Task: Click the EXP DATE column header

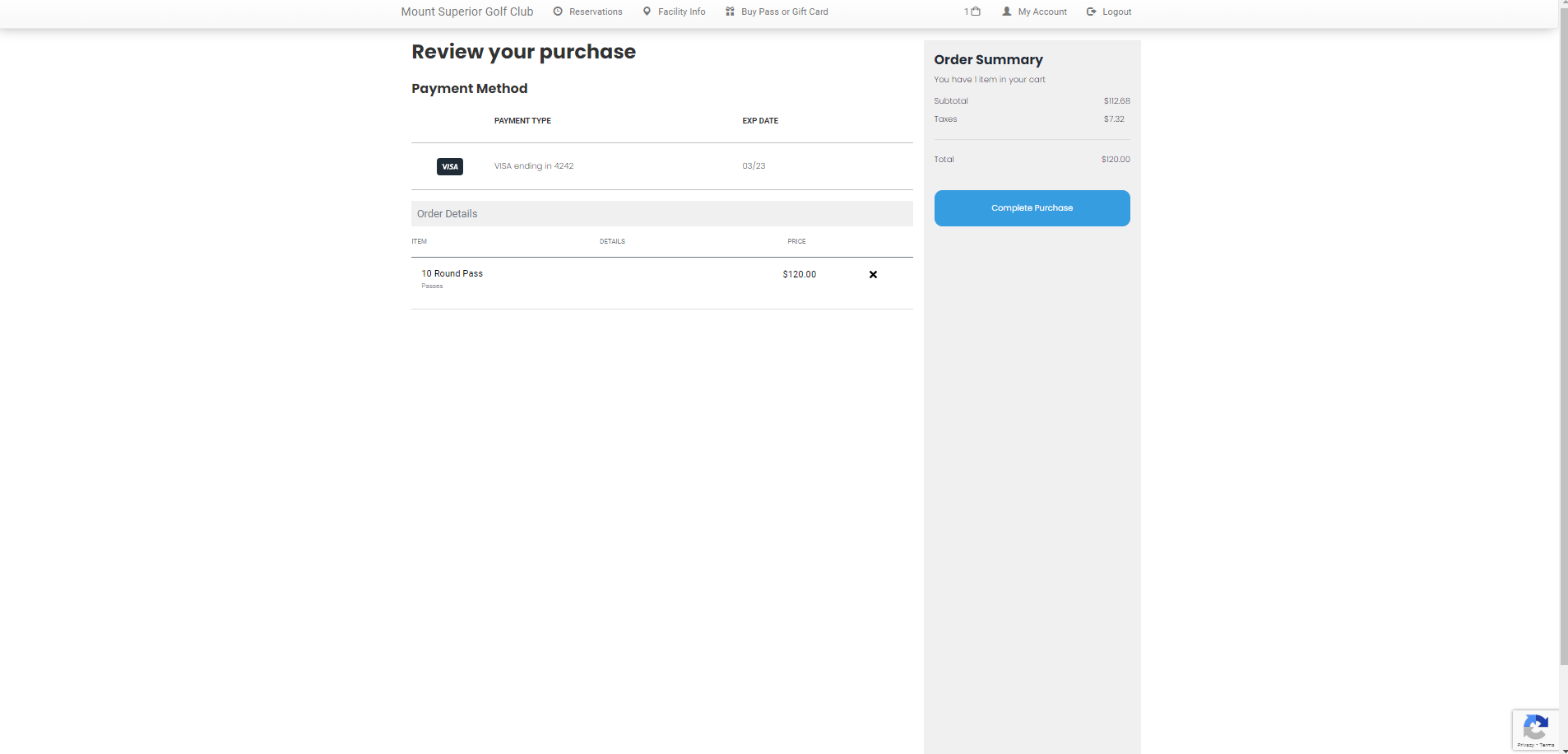Action: (x=760, y=121)
